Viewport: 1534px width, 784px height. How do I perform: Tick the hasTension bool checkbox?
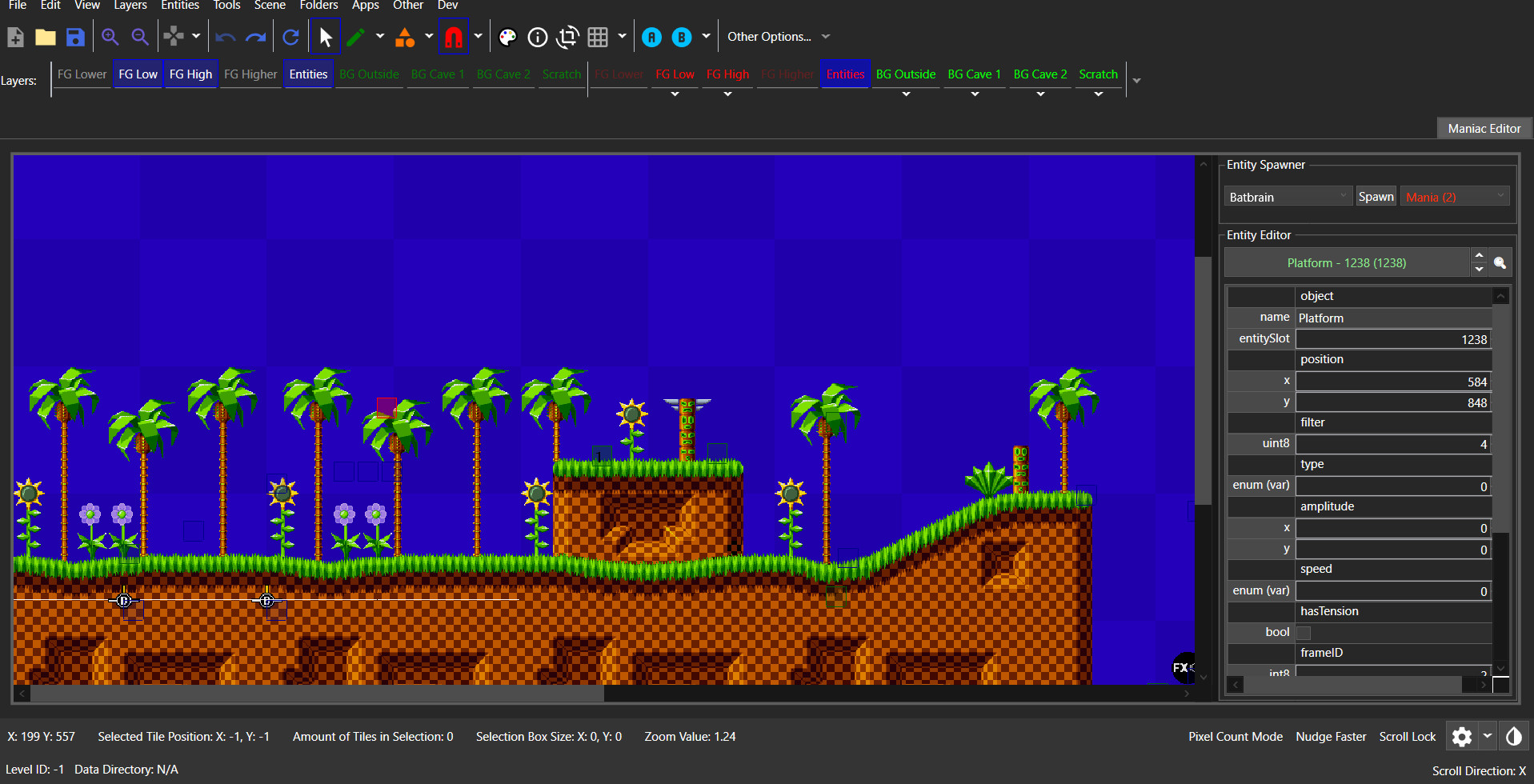1304,633
